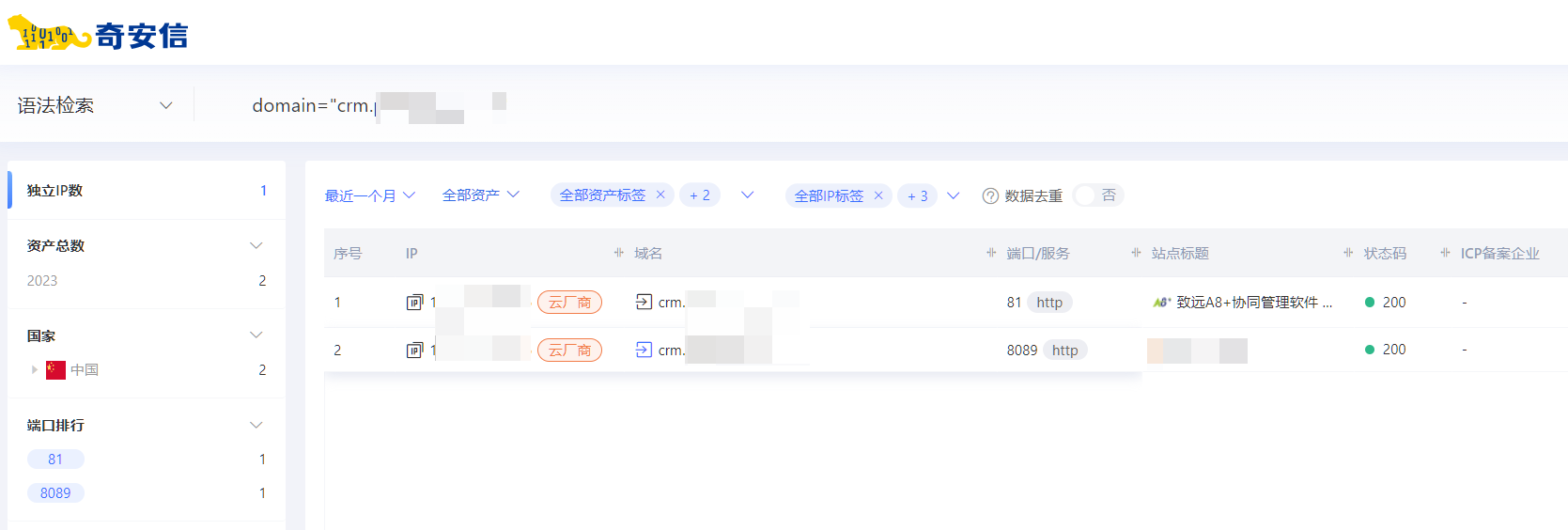Image resolution: width=1568 pixels, height=530 pixels.
Task: Expand the 中国 country tree item
Action: point(35,369)
